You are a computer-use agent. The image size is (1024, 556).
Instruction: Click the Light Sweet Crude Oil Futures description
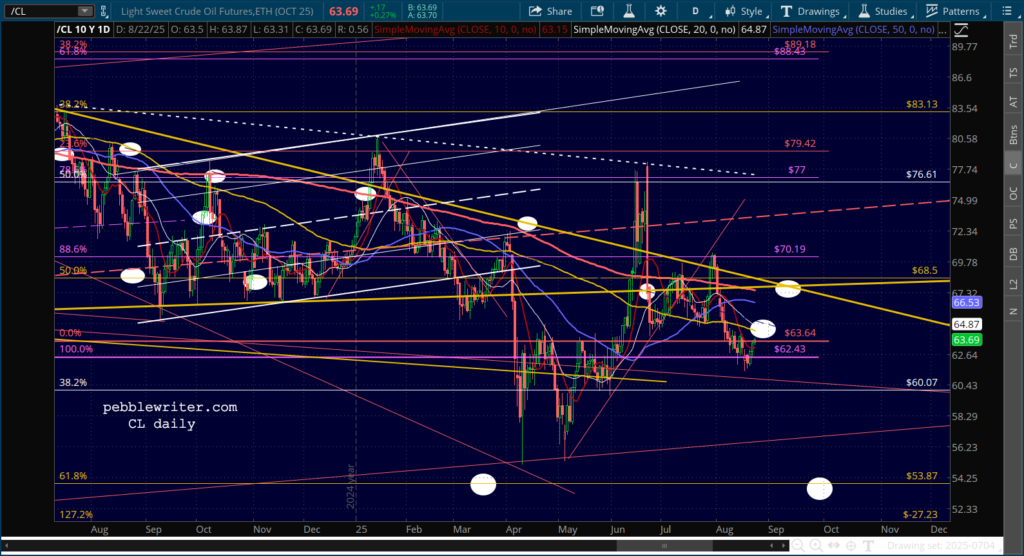tap(217, 11)
